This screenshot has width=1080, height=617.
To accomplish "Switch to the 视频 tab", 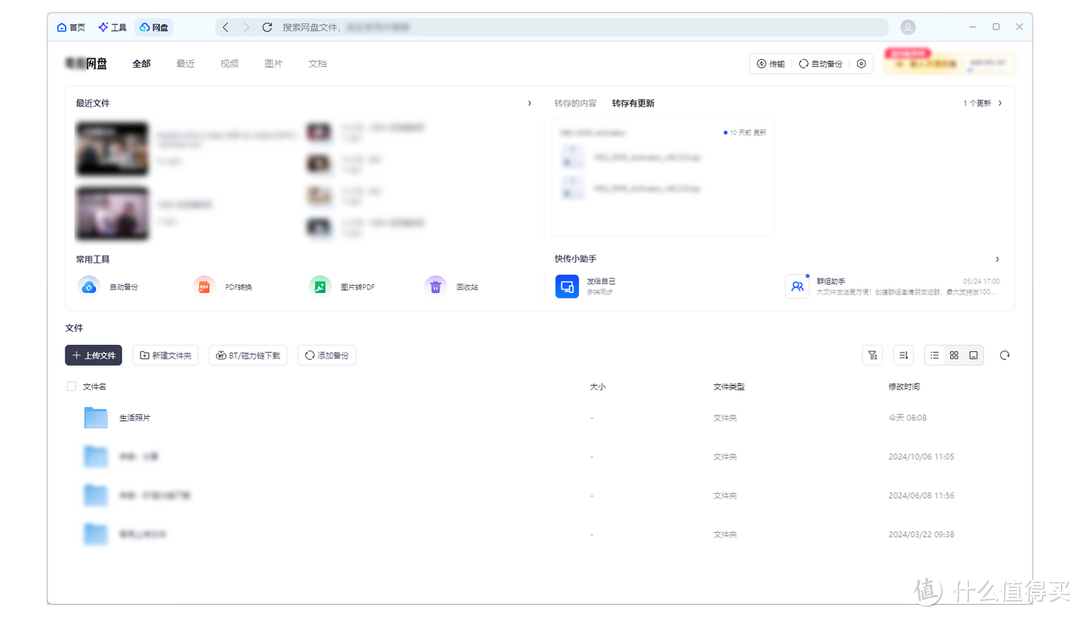I will click(229, 64).
